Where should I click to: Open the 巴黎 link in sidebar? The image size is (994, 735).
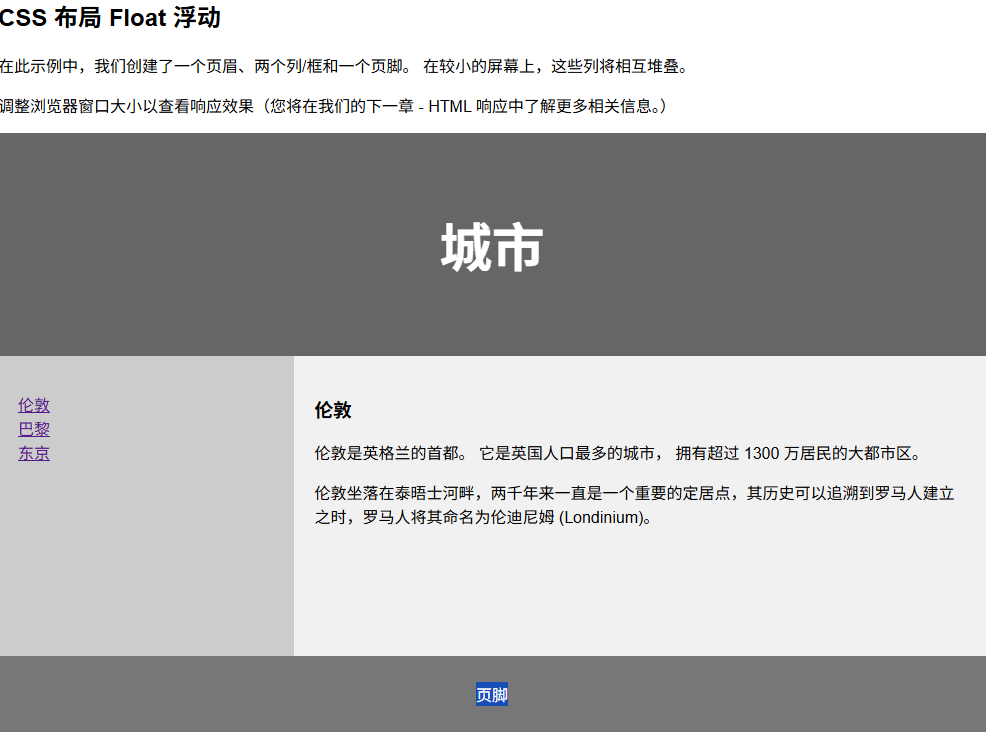(34, 429)
